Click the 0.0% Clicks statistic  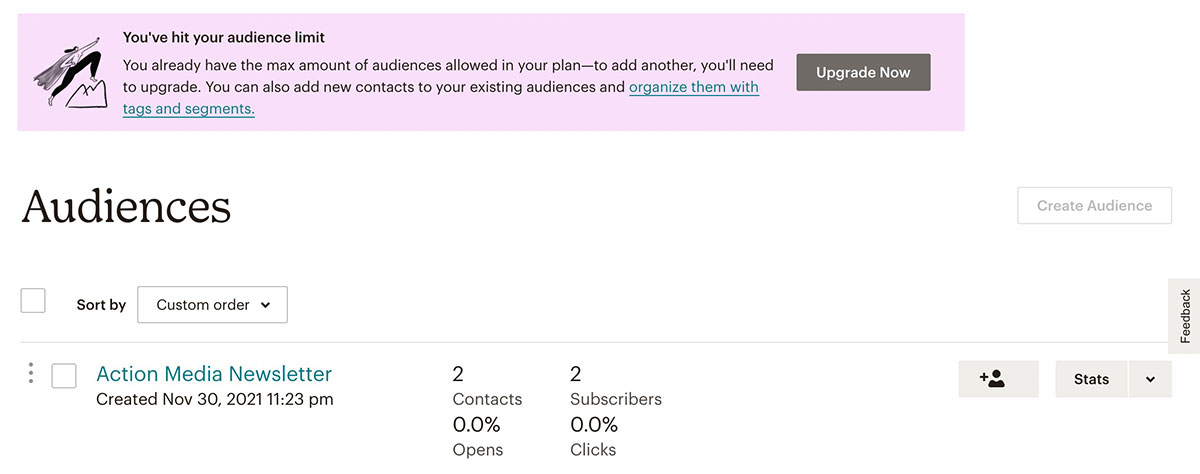click(593, 425)
